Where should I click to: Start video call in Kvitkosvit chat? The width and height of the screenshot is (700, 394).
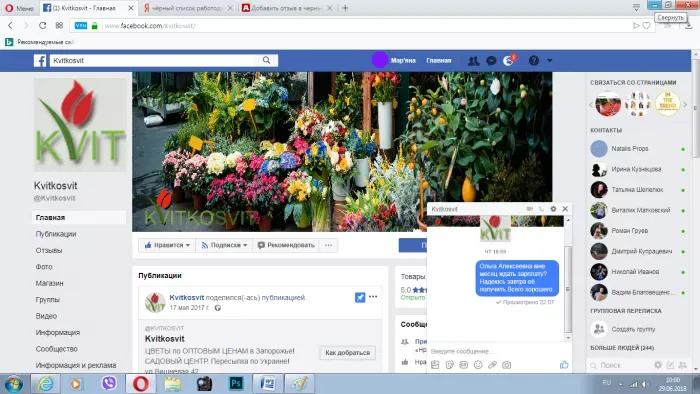(x=529, y=208)
